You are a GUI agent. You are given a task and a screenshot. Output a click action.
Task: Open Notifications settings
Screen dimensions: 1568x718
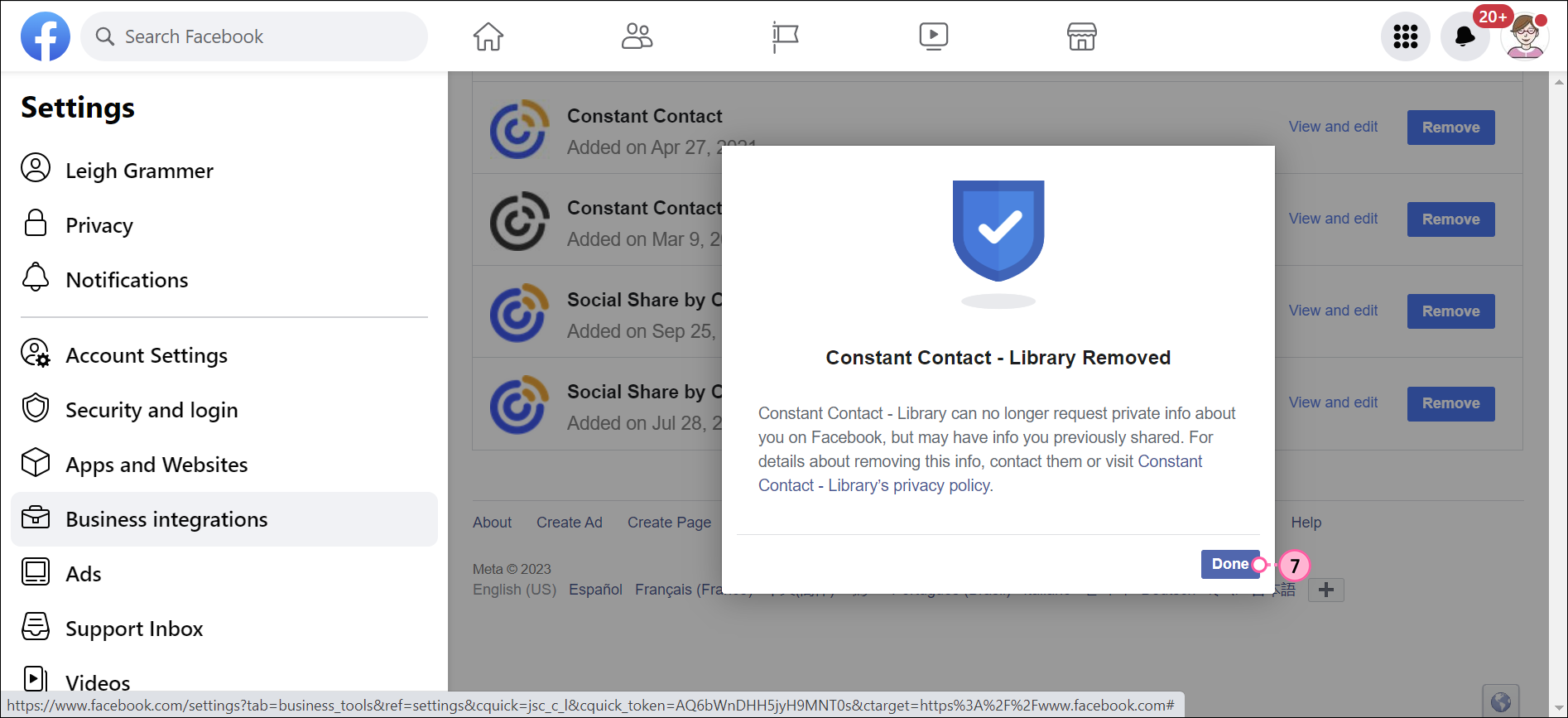pyautogui.click(x=224, y=279)
